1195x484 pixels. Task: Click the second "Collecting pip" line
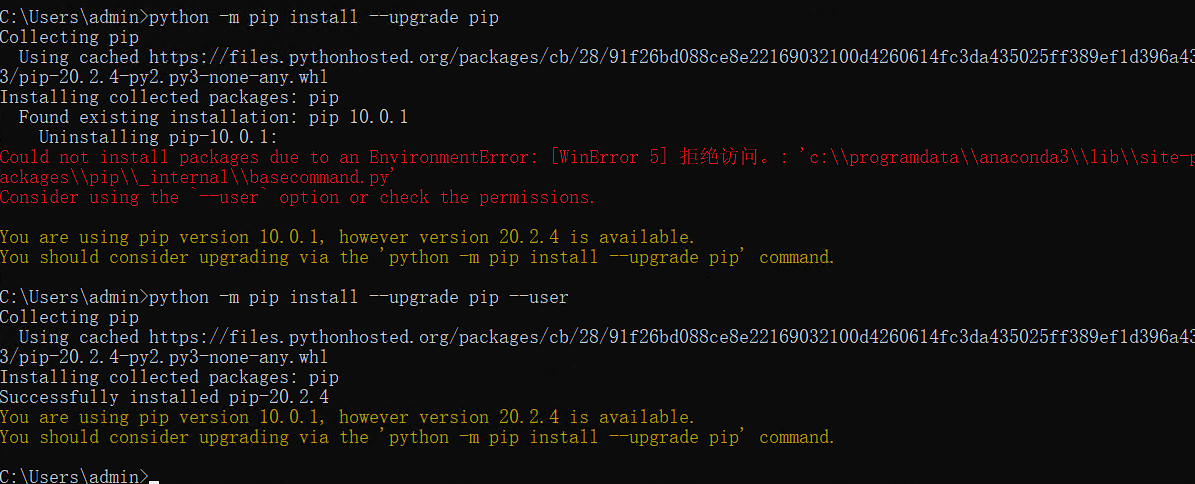tap(69, 317)
